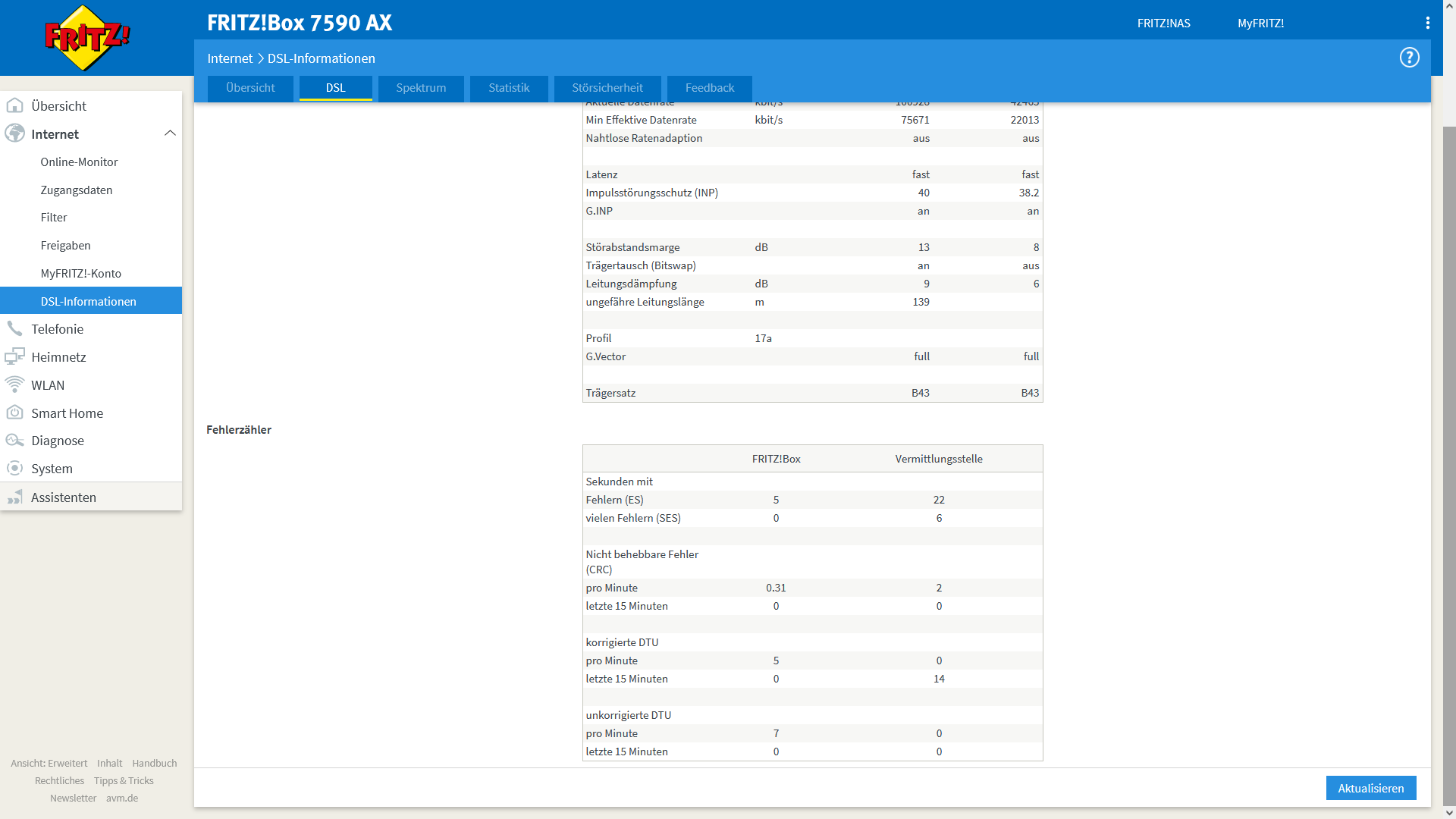Open the three-dot options menu
The height and width of the screenshot is (819, 1456).
[x=1427, y=23]
